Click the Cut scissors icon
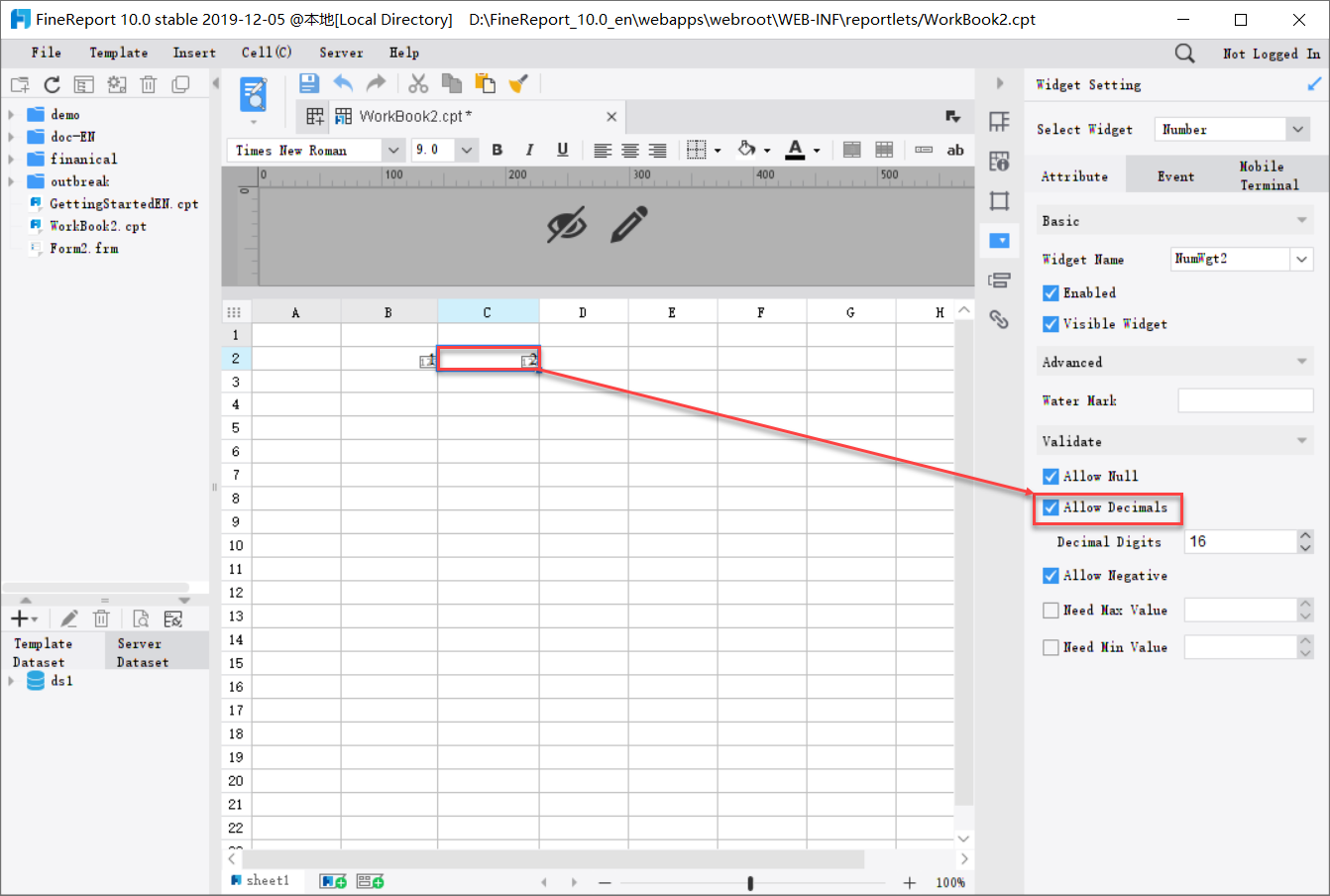This screenshot has width=1330, height=896. (x=417, y=83)
